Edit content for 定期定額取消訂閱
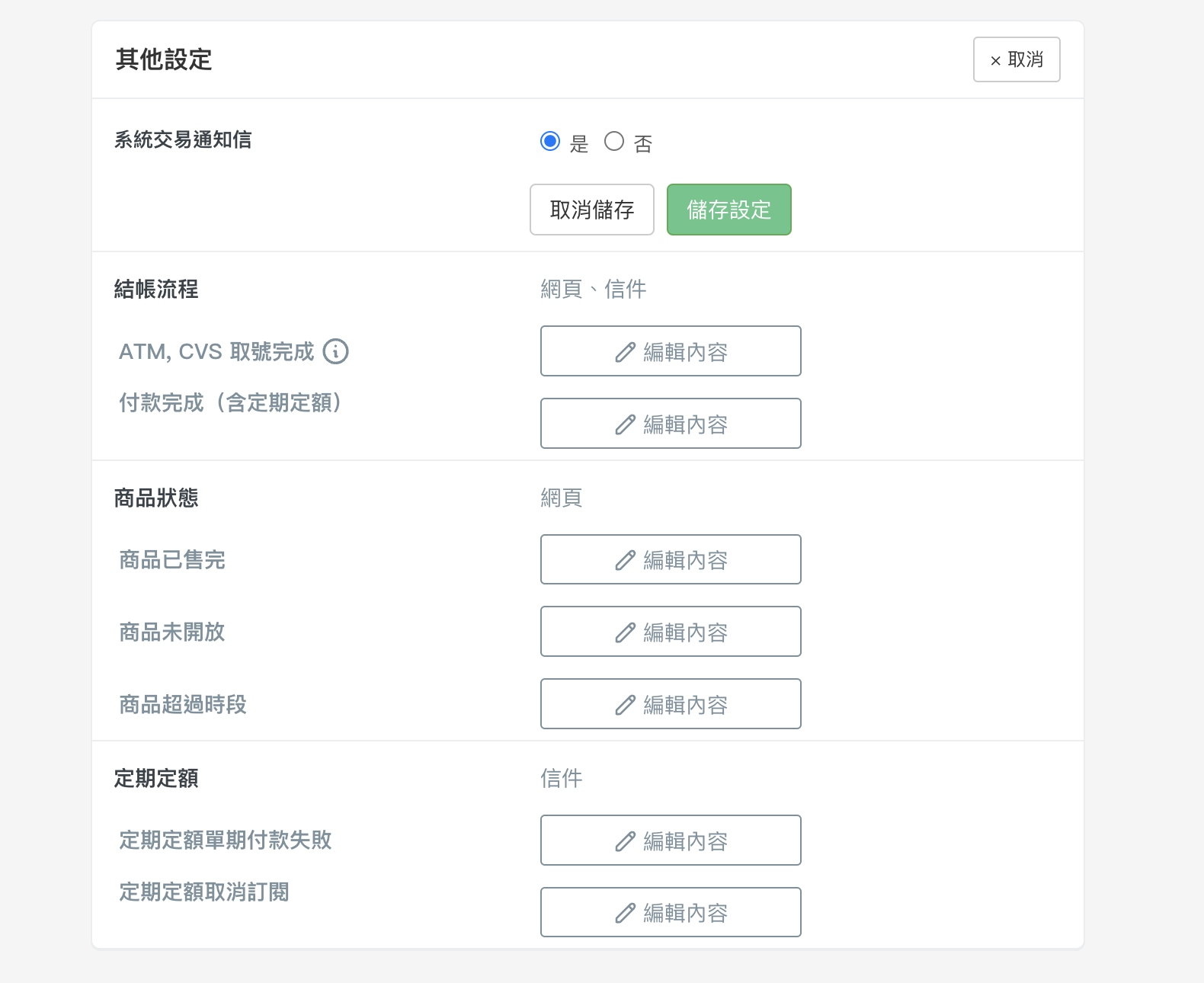1204x983 pixels. pos(671,912)
